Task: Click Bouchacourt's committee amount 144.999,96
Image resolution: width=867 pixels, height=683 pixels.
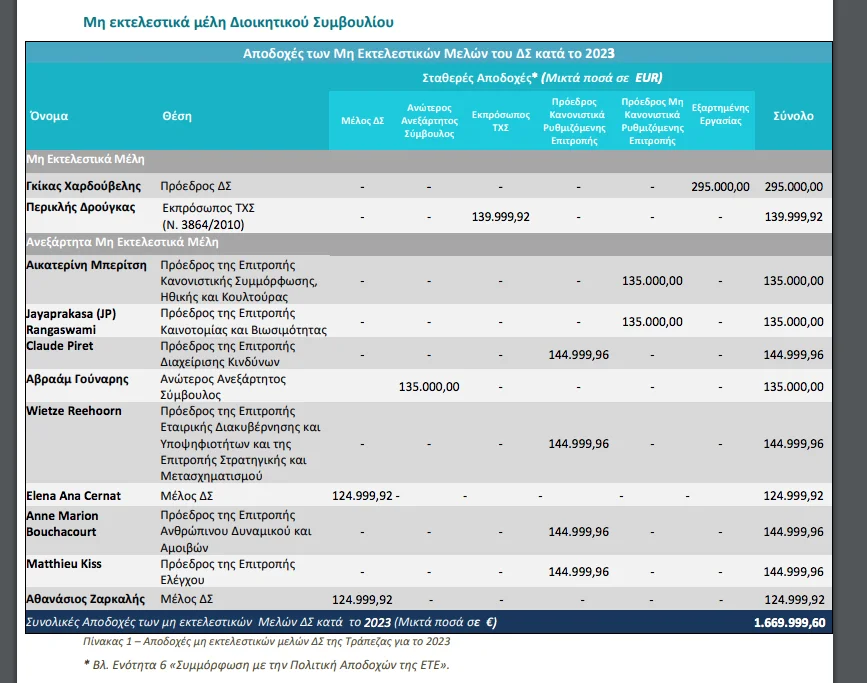Action: tap(578, 532)
